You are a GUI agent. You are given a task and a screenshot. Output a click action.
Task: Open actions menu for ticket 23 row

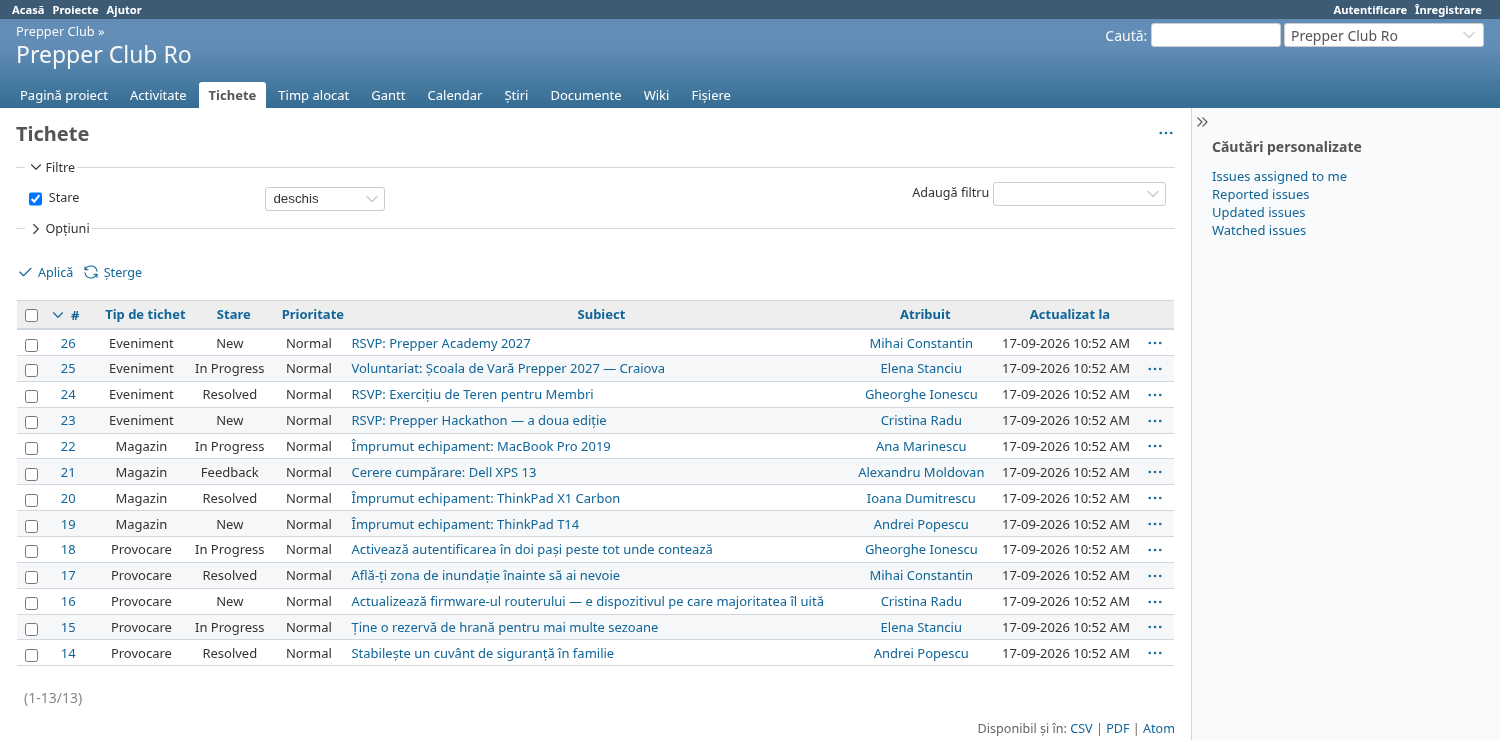[x=1155, y=421]
